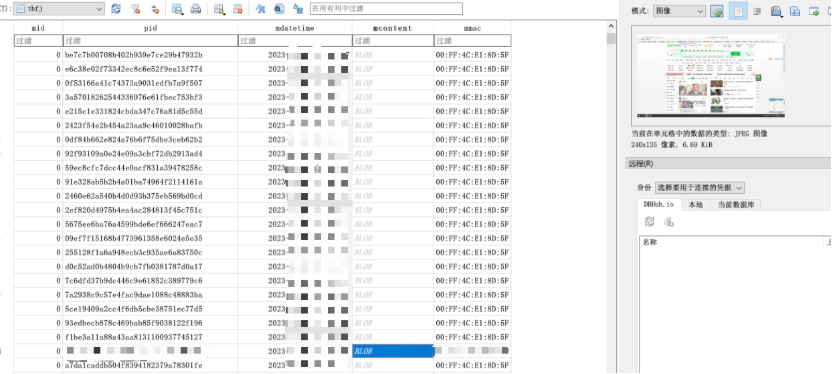832x374 pixels.
Task: Open the 身份 credentials dropdown
Action: coord(699,188)
